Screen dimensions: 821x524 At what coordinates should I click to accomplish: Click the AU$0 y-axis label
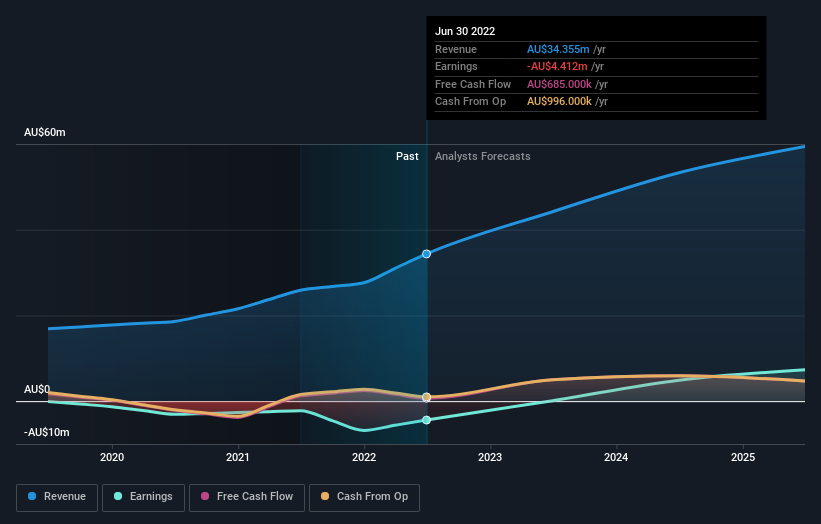click(37, 389)
